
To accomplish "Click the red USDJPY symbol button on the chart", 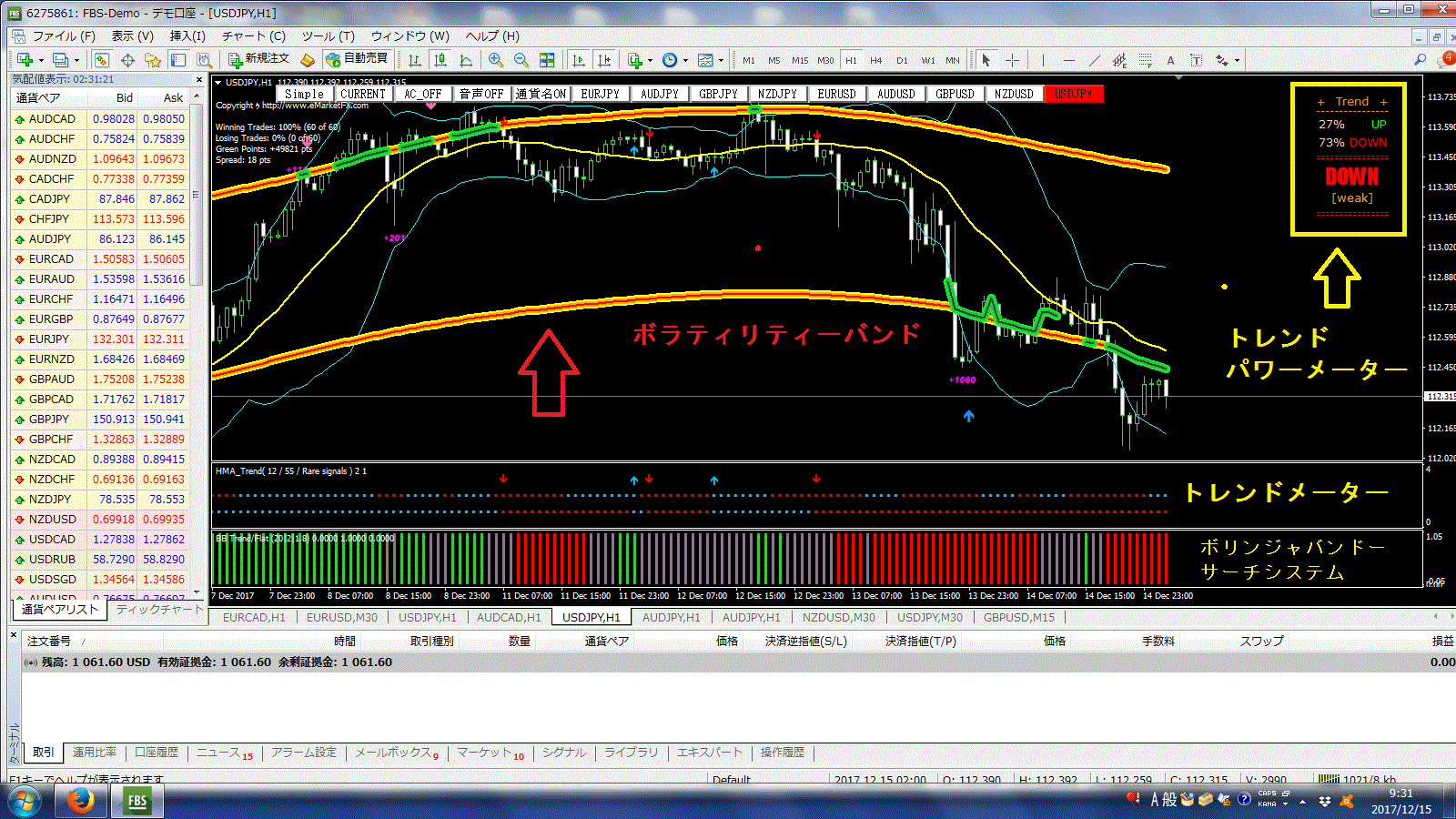I will point(1074,94).
